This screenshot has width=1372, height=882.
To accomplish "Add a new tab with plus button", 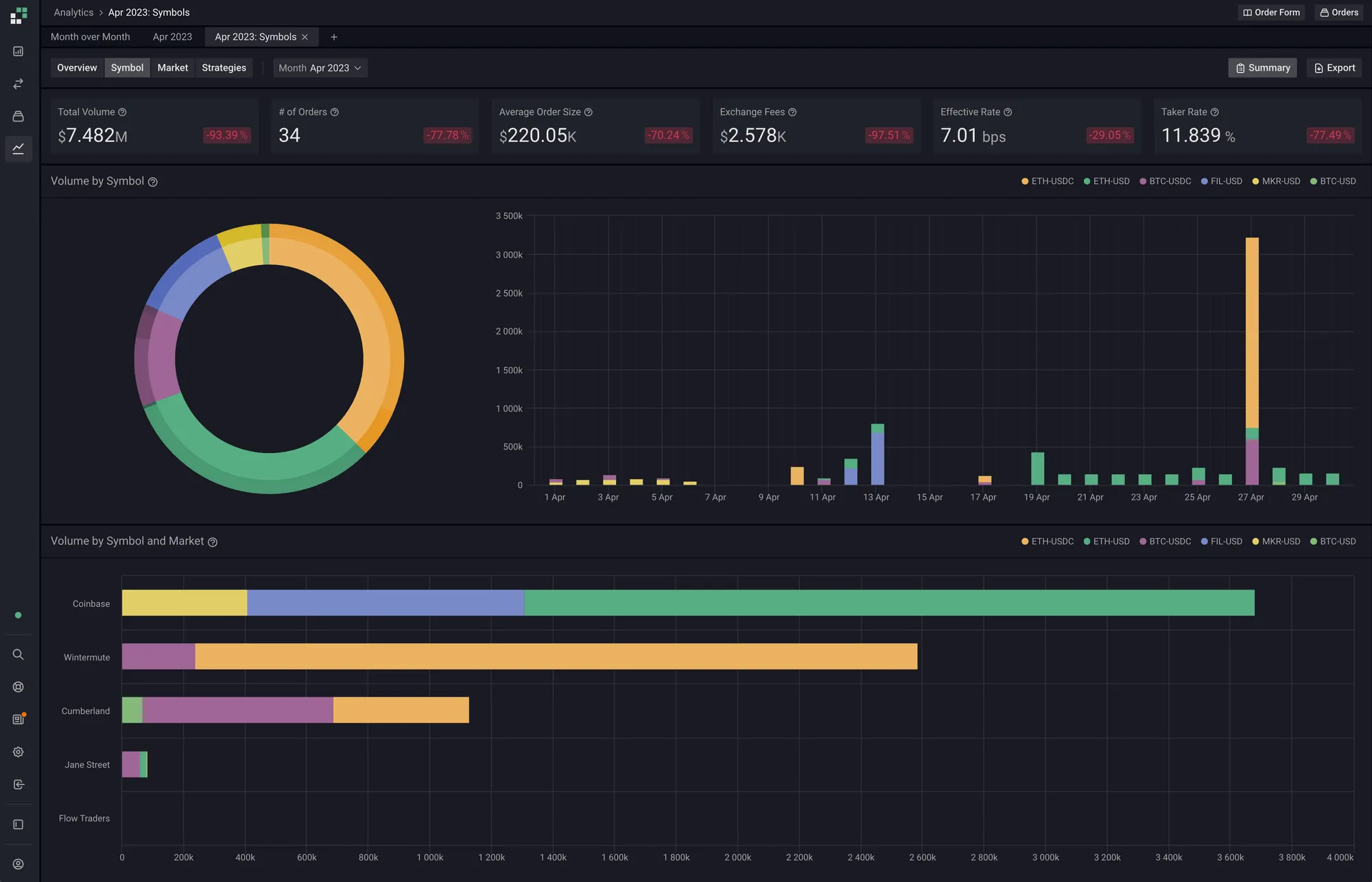I will tap(334, 37).
